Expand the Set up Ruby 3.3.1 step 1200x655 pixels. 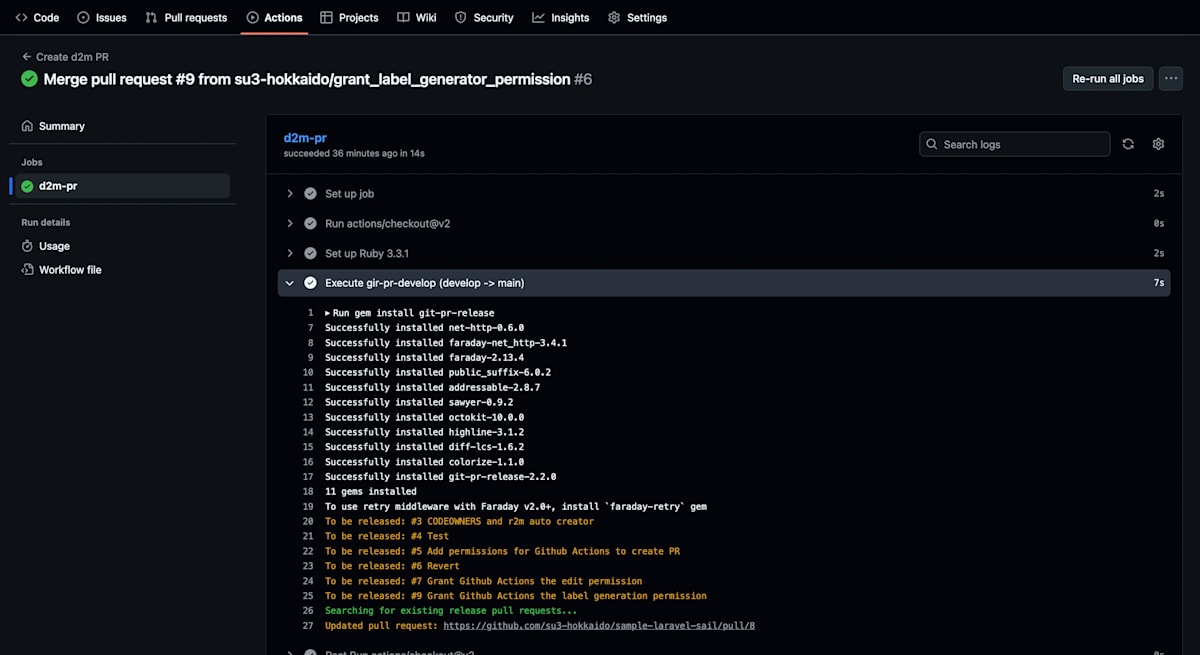click(723, 254)
